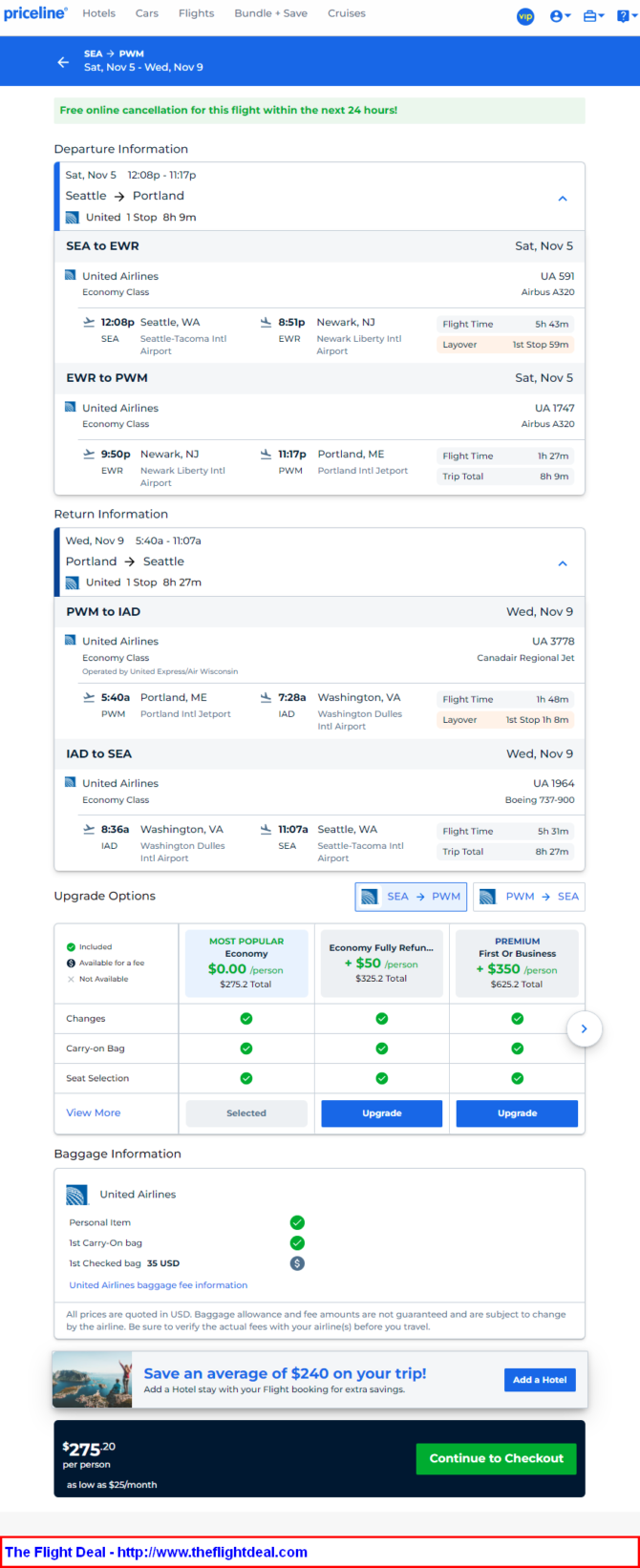This screenshot has width=640, height=1568.
Task: Click the Add a Hotel button
Action: pos(540,1380)
